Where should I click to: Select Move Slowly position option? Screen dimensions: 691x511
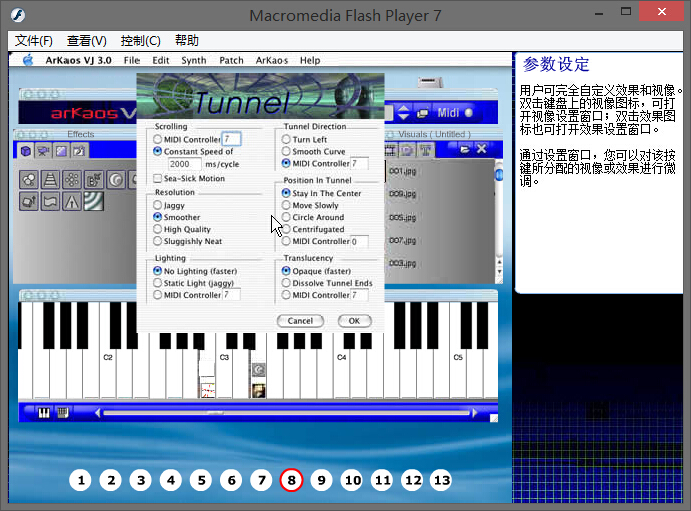tap(286, 205)
